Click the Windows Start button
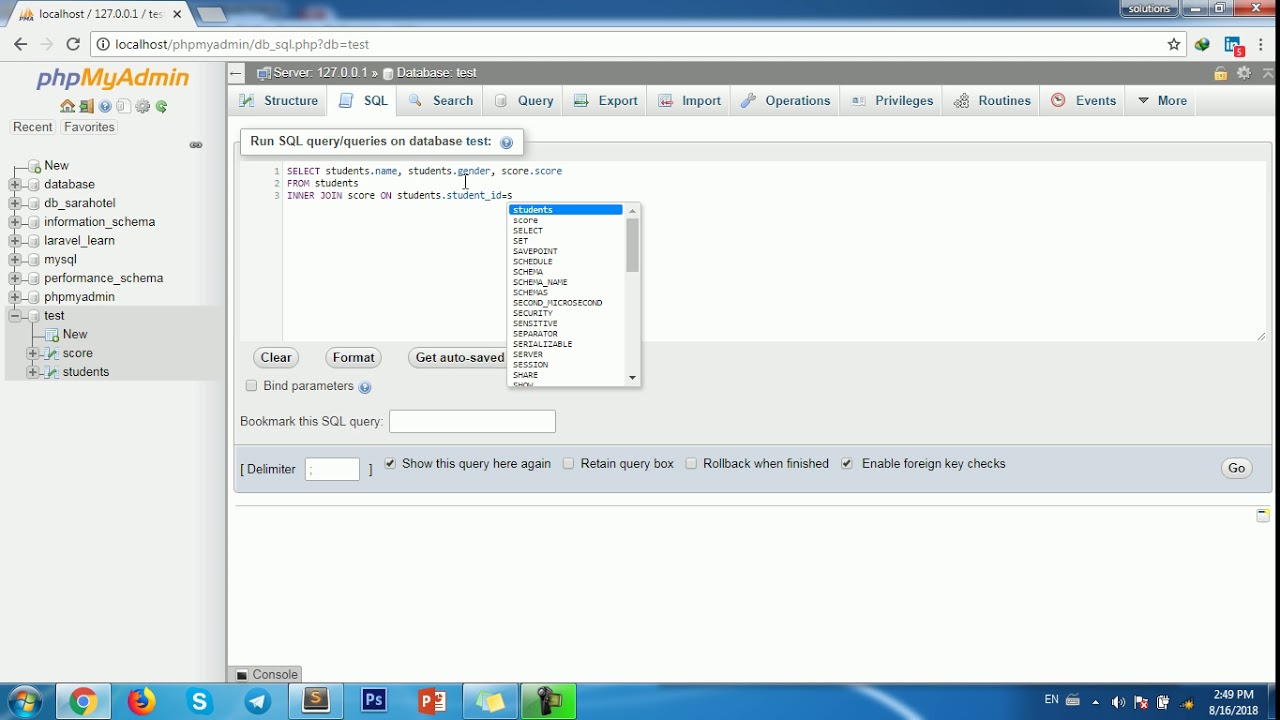This screenshot has height=720, width=1280. (24, 701)
